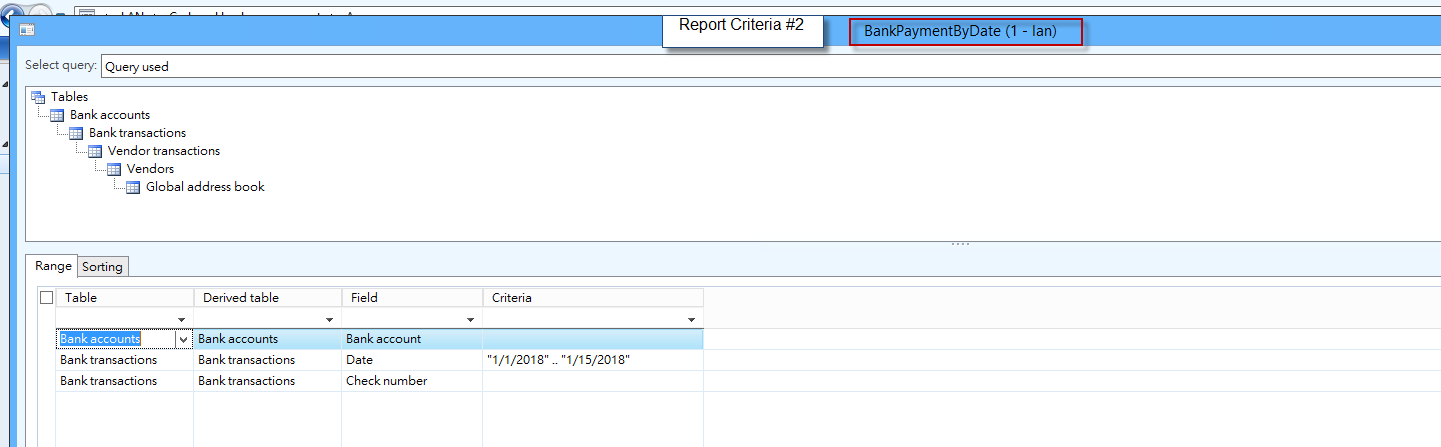1441x447 pixels.
Task: Click the Vendor transactions table icon
Action: [x=95, y=151]
